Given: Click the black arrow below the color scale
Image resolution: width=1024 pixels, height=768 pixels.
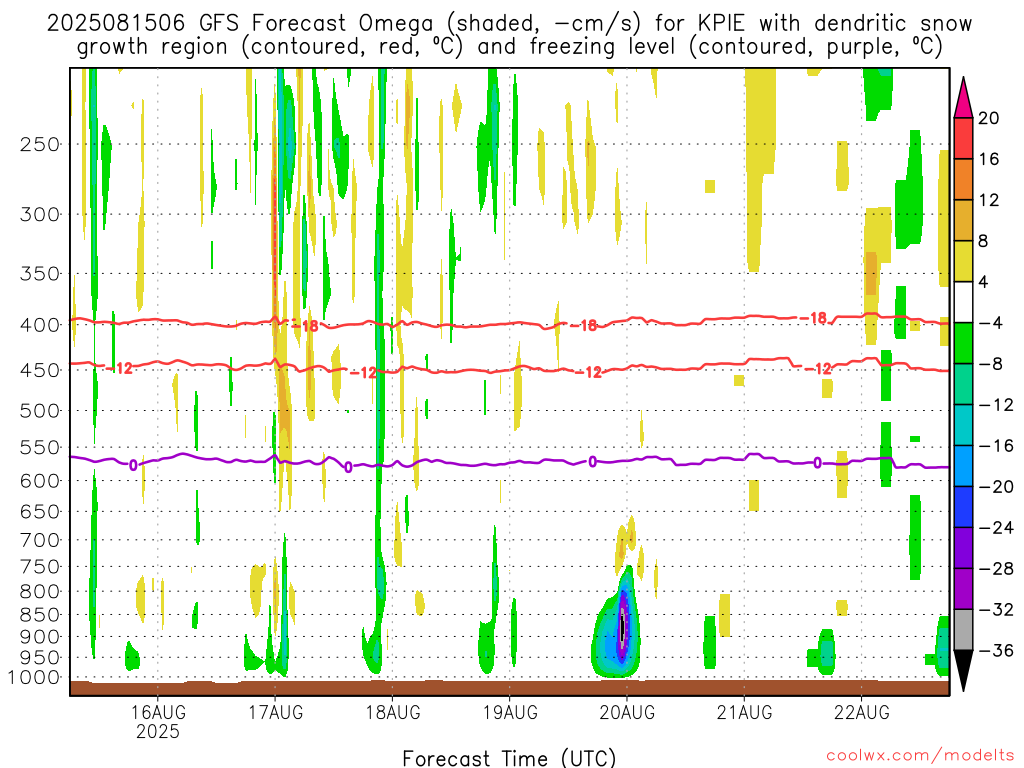Looking at the screenshot, I should click(x=963, y=671).
